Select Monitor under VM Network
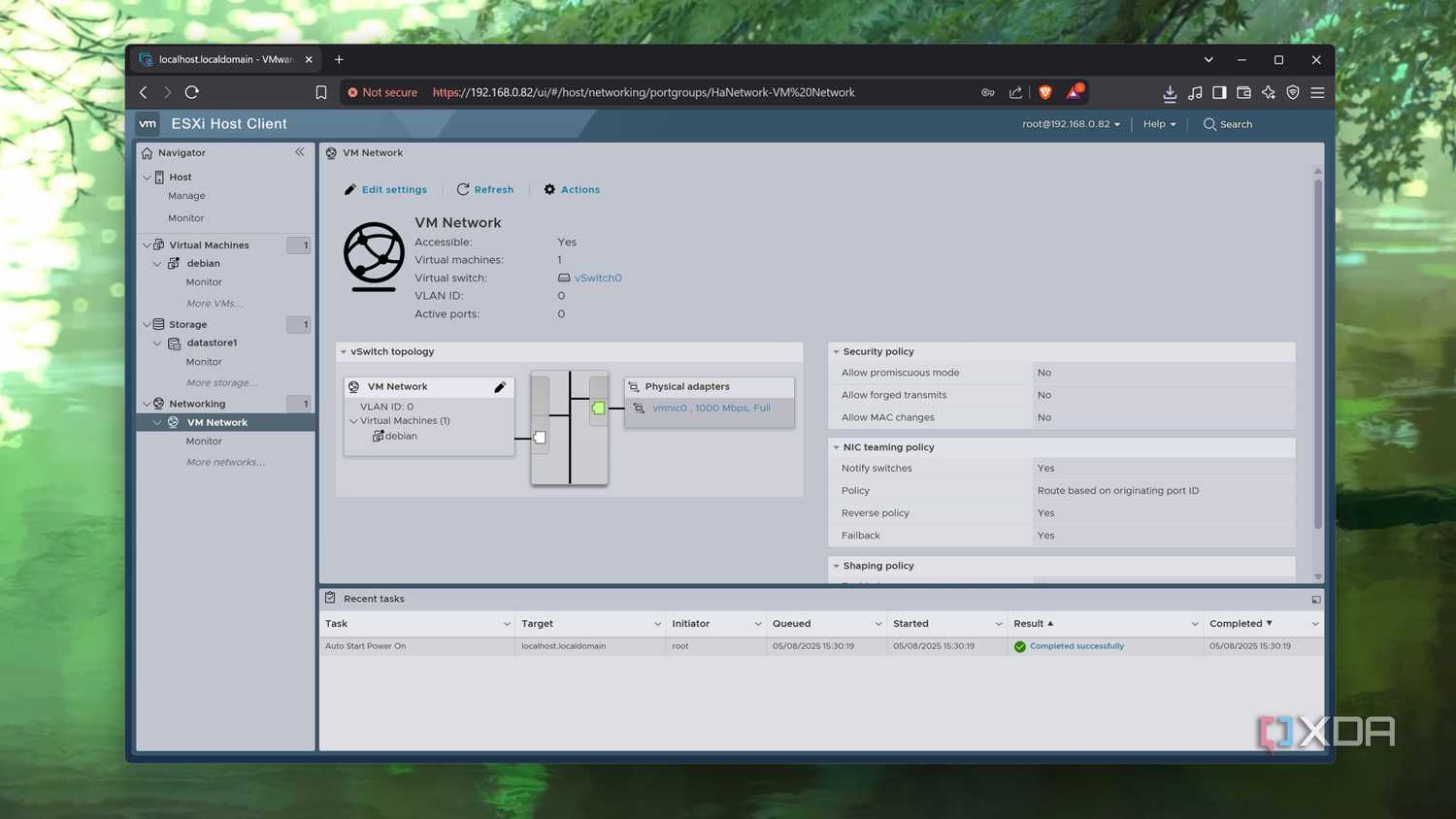 click(204, 442)
